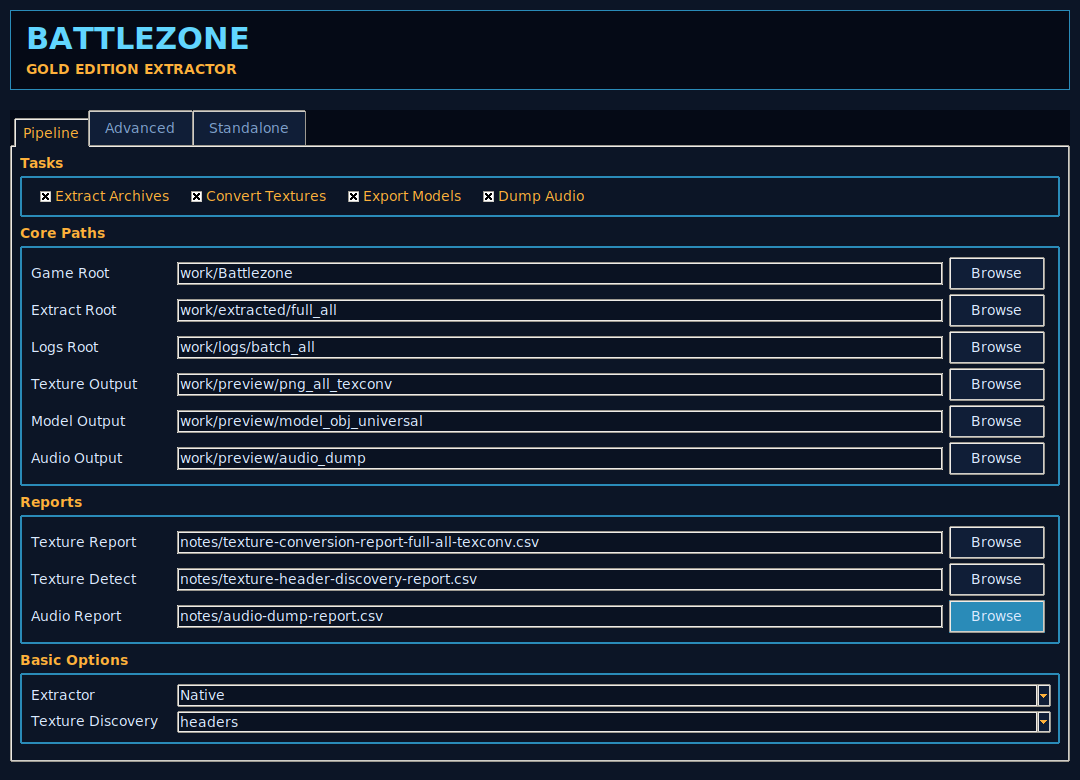Viewport: 1080px width, 780px height.
Task: Browse for the Texture Report file
Action: 996,542
